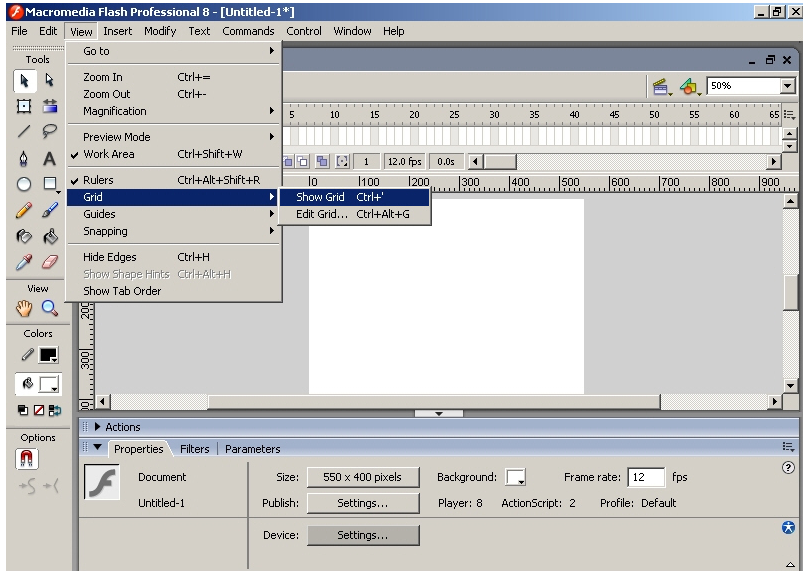Viewport: 803px width, 572px height.
Task: Expand the Preview Mode submenu
Action: (x=174, y=137)
